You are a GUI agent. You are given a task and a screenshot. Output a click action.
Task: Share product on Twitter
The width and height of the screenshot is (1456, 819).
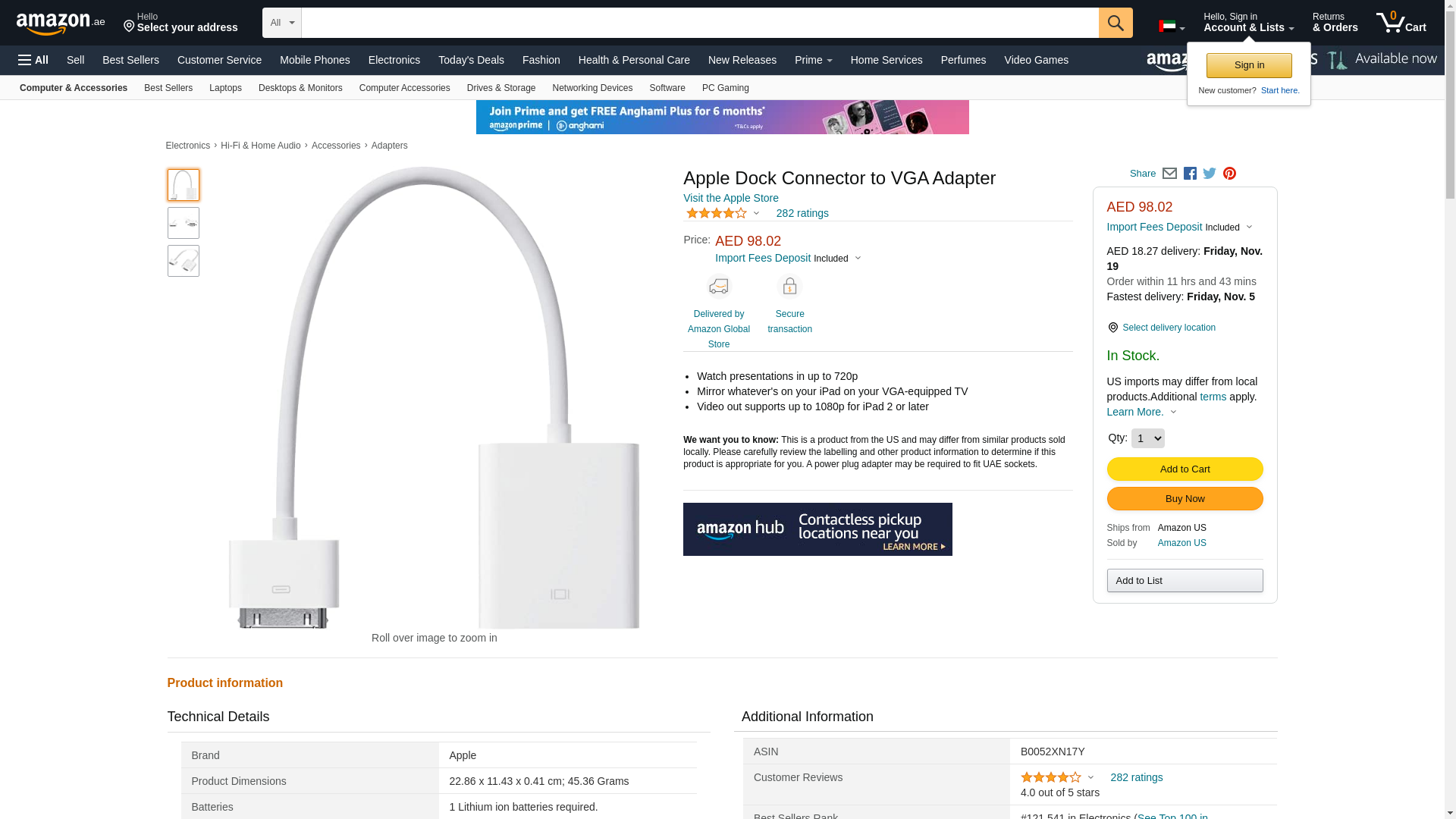click(1210, 174)
